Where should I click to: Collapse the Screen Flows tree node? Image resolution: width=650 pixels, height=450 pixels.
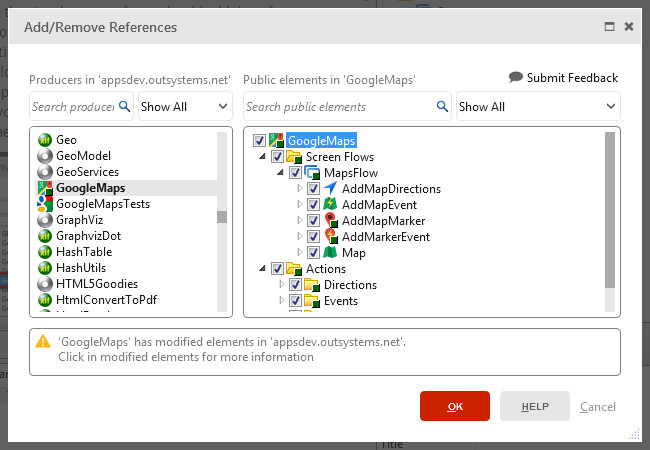click(263, 157)
